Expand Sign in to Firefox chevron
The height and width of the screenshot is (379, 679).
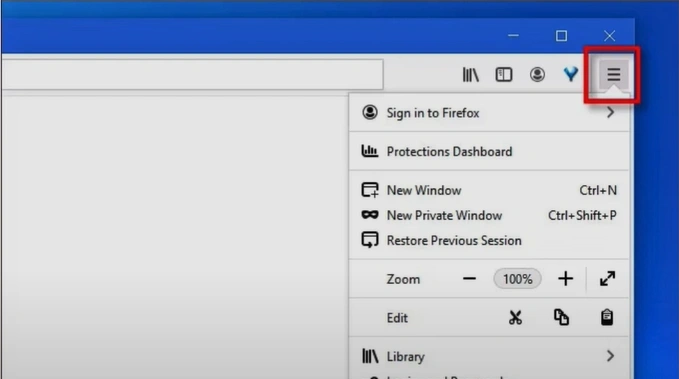pos(610,113)
